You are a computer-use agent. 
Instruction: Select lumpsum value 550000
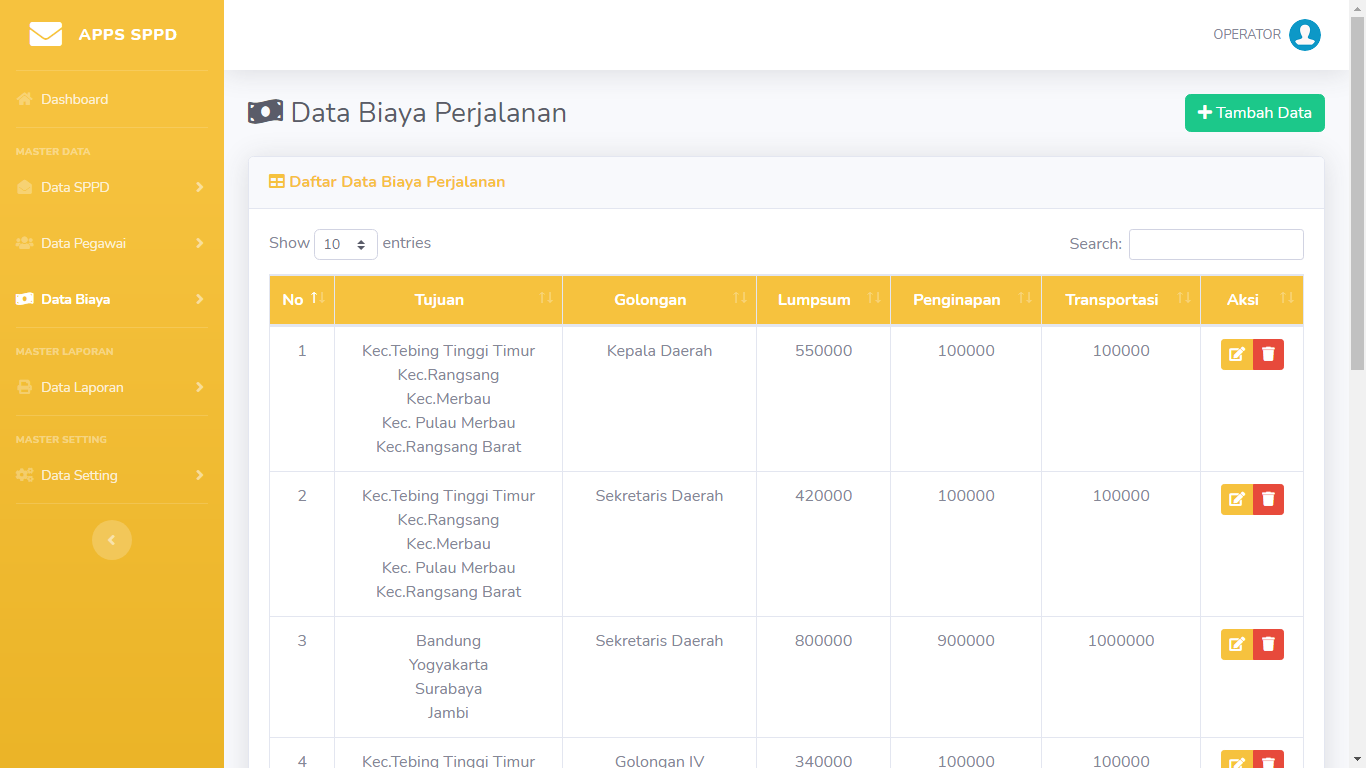[x=823, y=351]
